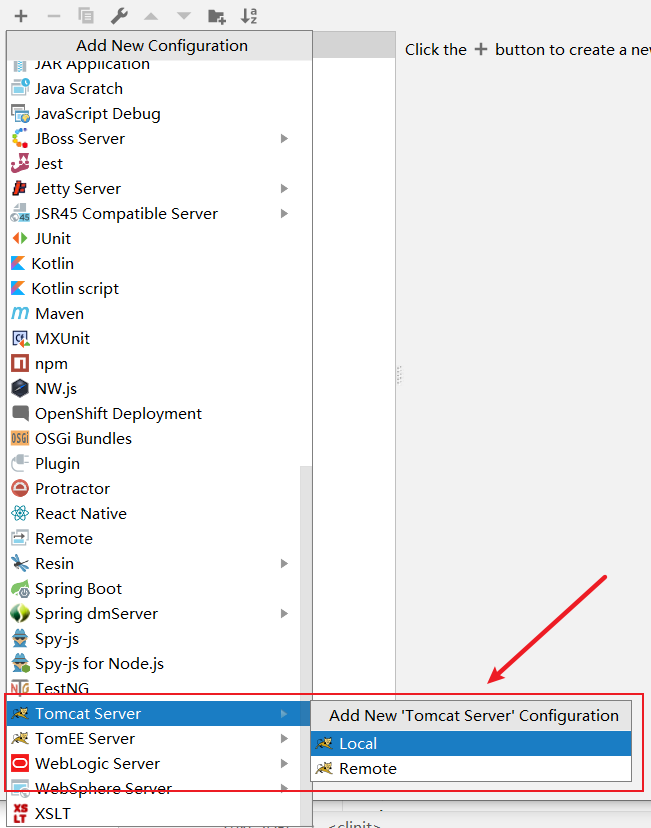This screenshot has width=651, height=828.
Task: Click the Move Down arrow icon
Action: pyautogui.click(x=184, y=16)
